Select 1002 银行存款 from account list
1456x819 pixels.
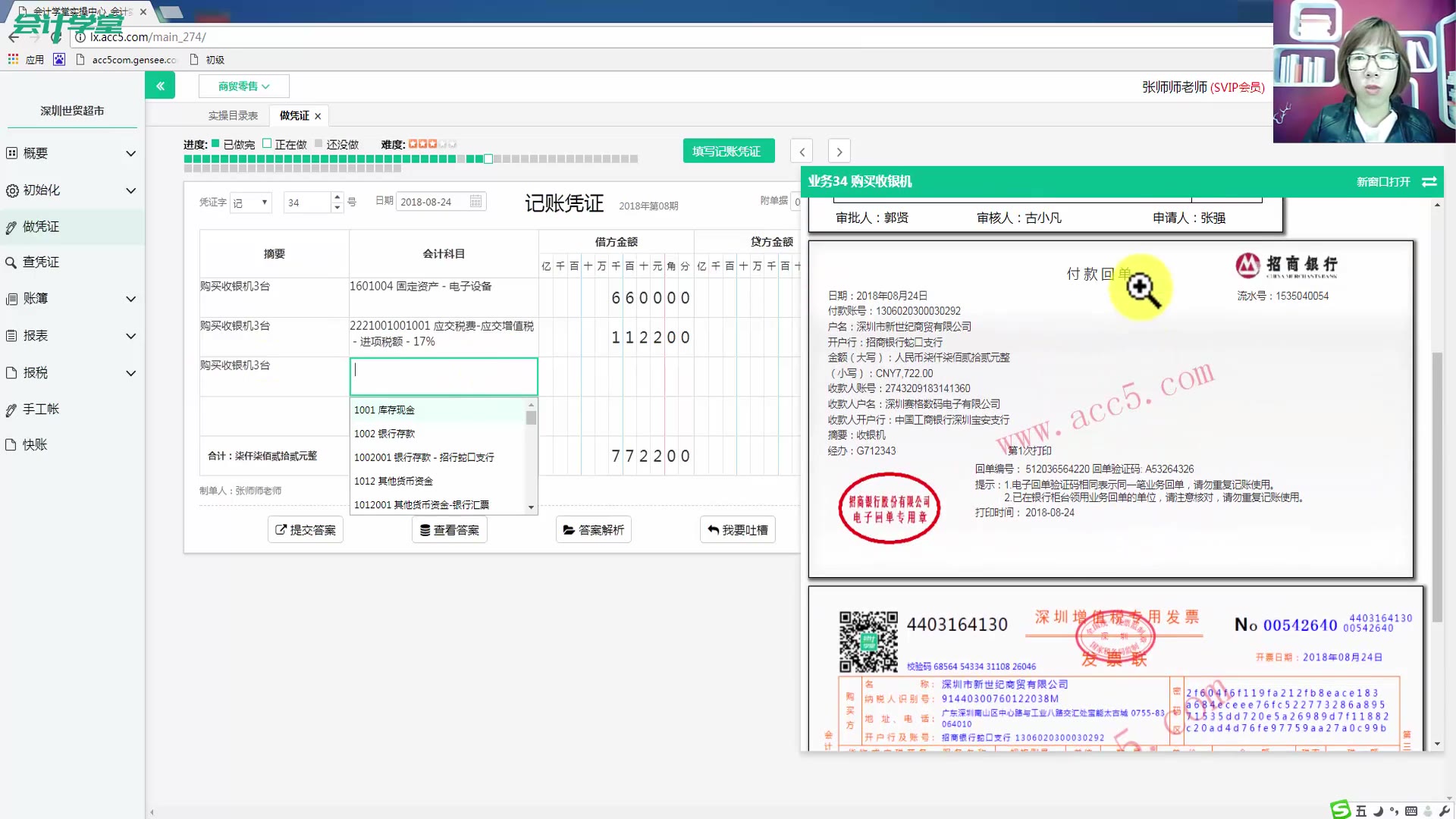384,434
